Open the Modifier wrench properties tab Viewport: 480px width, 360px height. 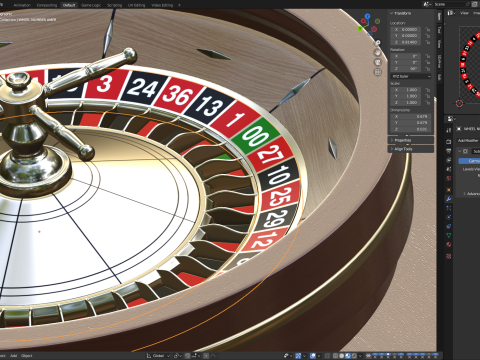click(x=449, y=199)
